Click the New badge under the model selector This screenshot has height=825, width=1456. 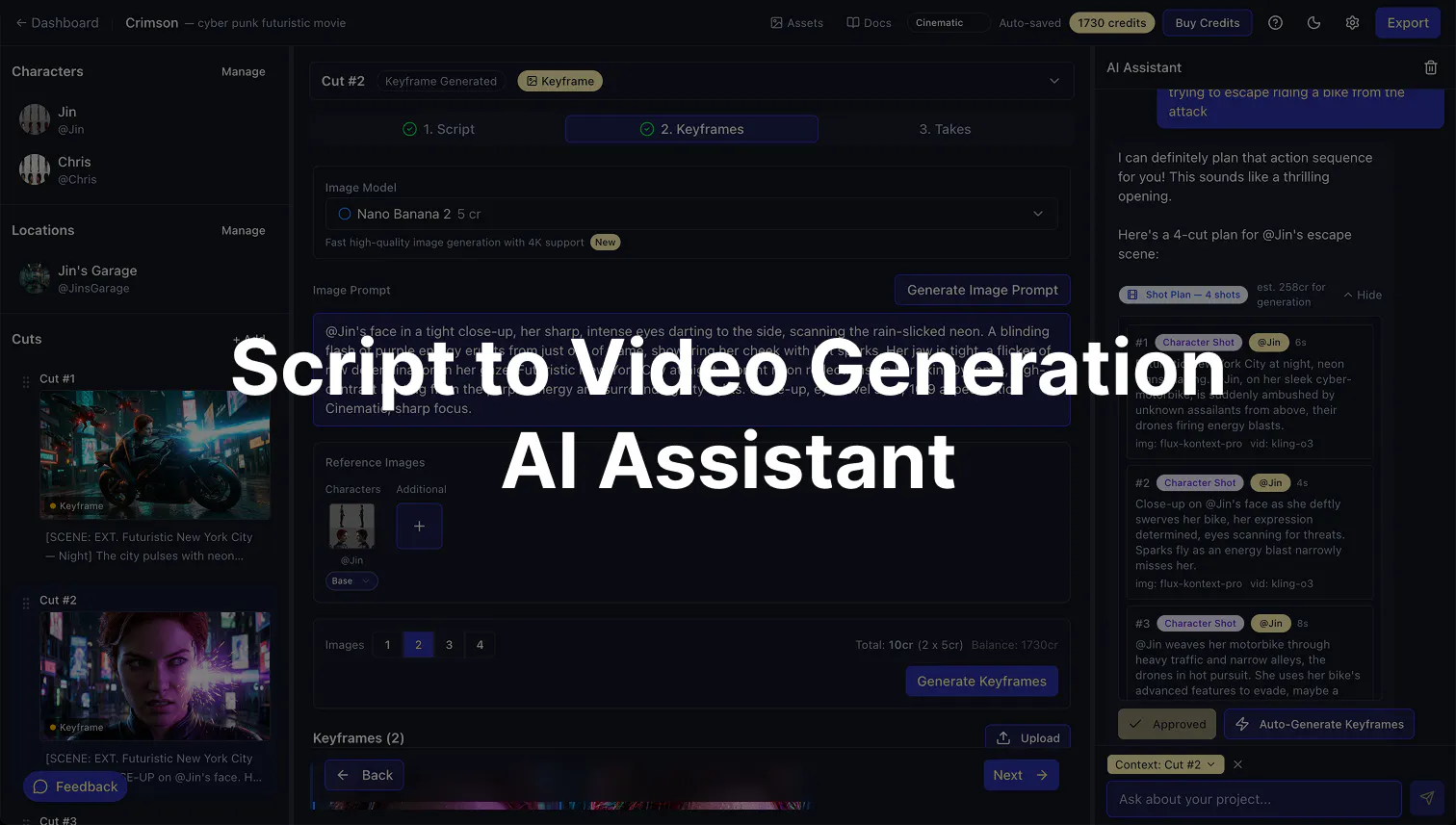coord(605,243)
